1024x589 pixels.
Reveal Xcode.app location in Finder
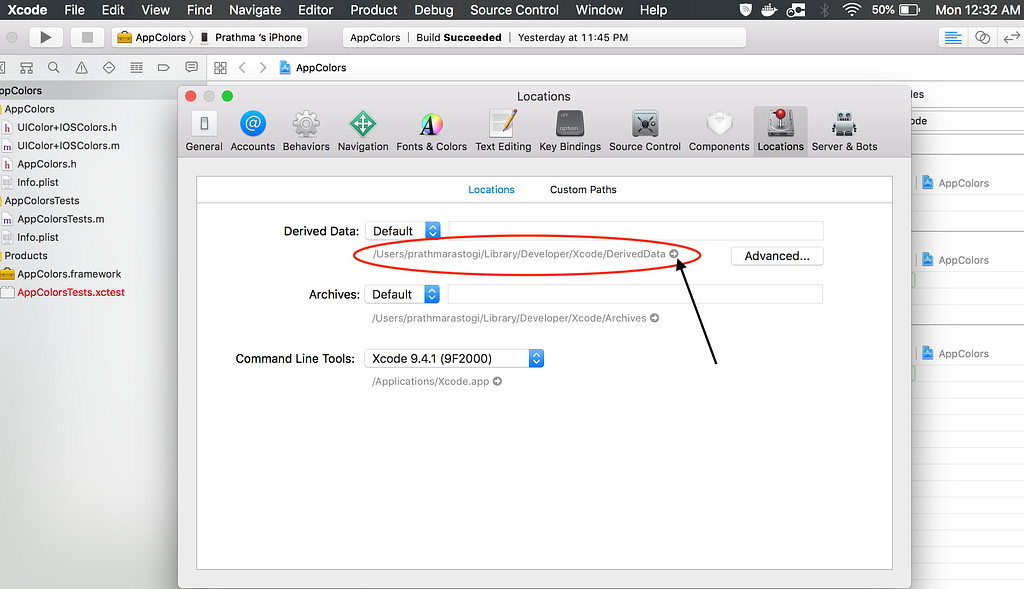pyautogui.click(x=498, y=381)
